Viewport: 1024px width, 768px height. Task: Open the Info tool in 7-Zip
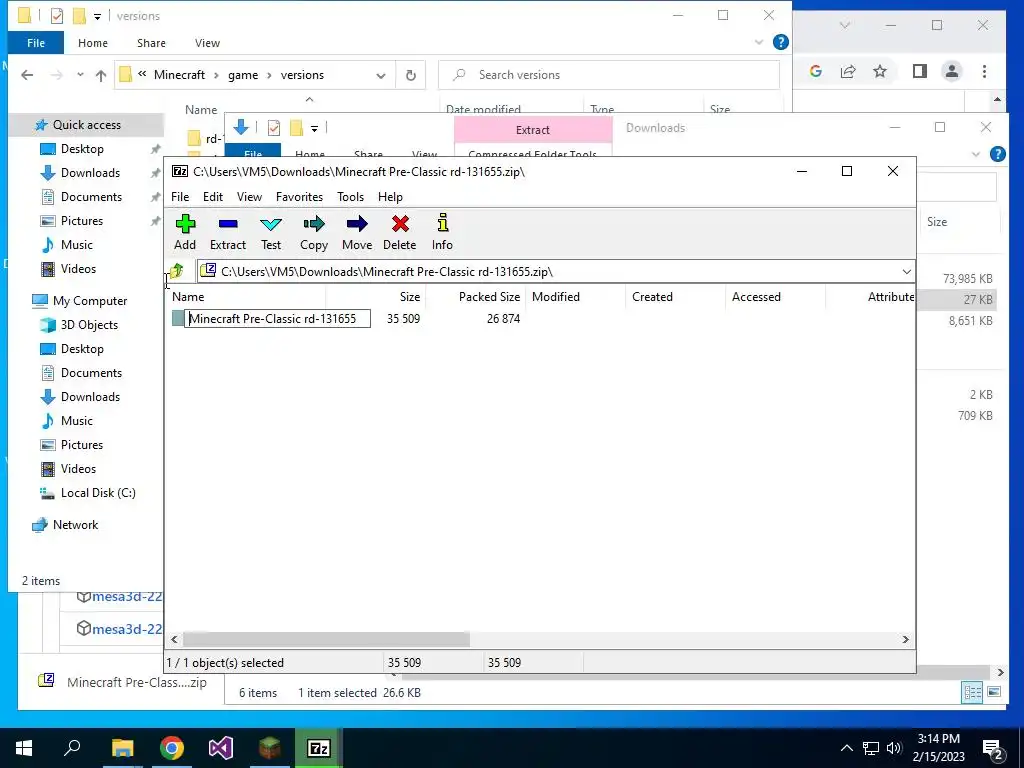pyautogui.click(x=442, y=232)
